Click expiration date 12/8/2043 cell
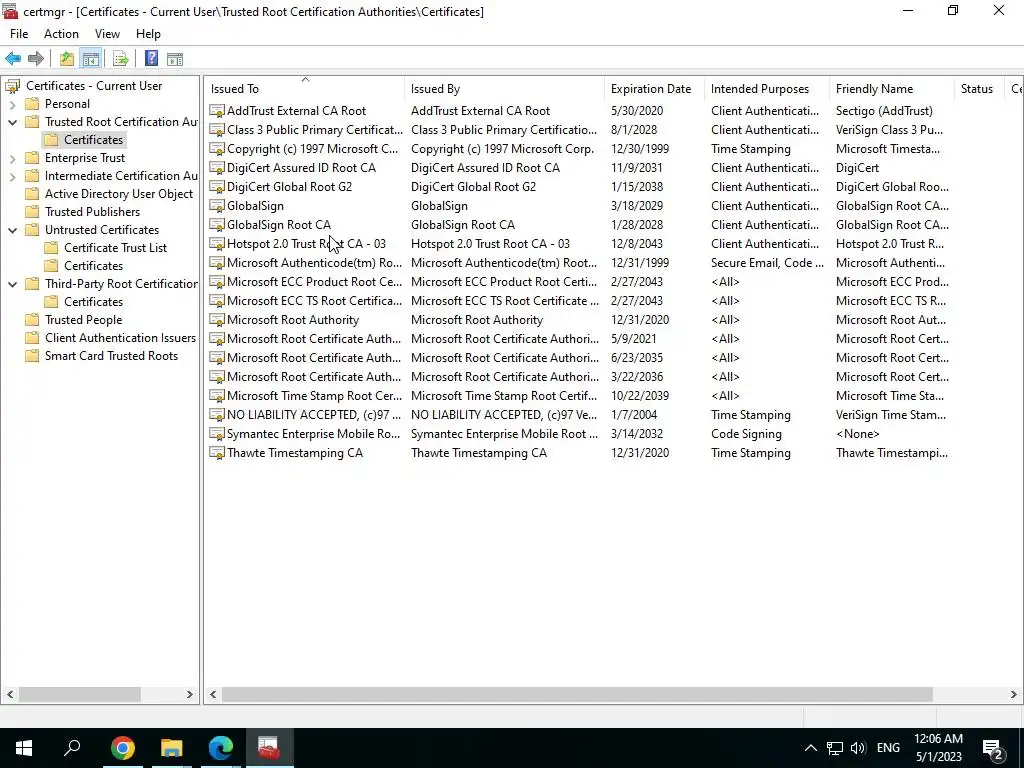 pyautogui.click(x=637, y=244)
